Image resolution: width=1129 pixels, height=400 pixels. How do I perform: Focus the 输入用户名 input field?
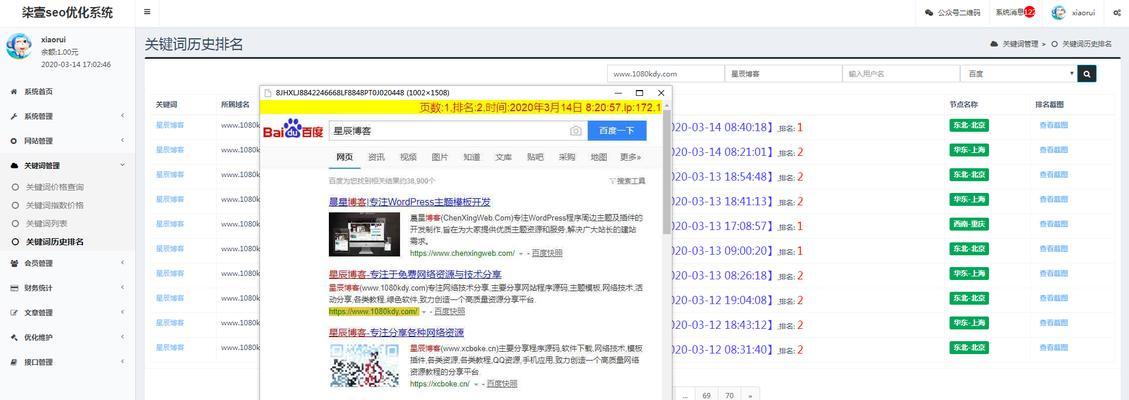pos(901,73)
